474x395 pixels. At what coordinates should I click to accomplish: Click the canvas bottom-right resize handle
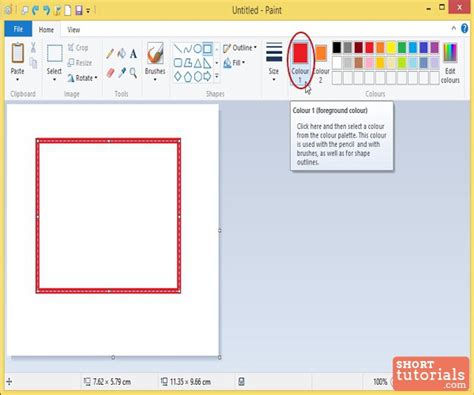click(x=220, y=357)
